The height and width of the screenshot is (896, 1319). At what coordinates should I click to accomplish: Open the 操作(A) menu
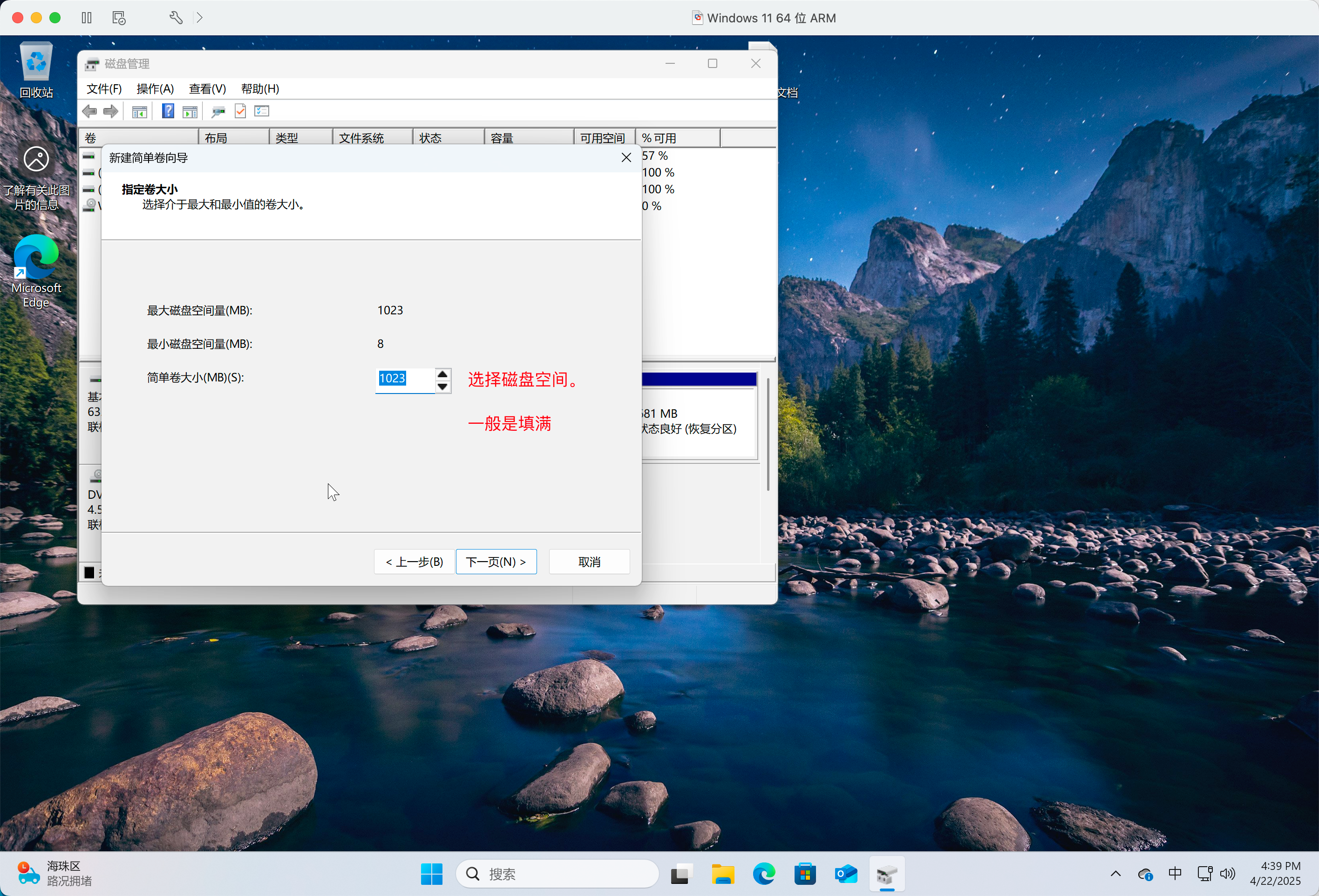[155, 89]
